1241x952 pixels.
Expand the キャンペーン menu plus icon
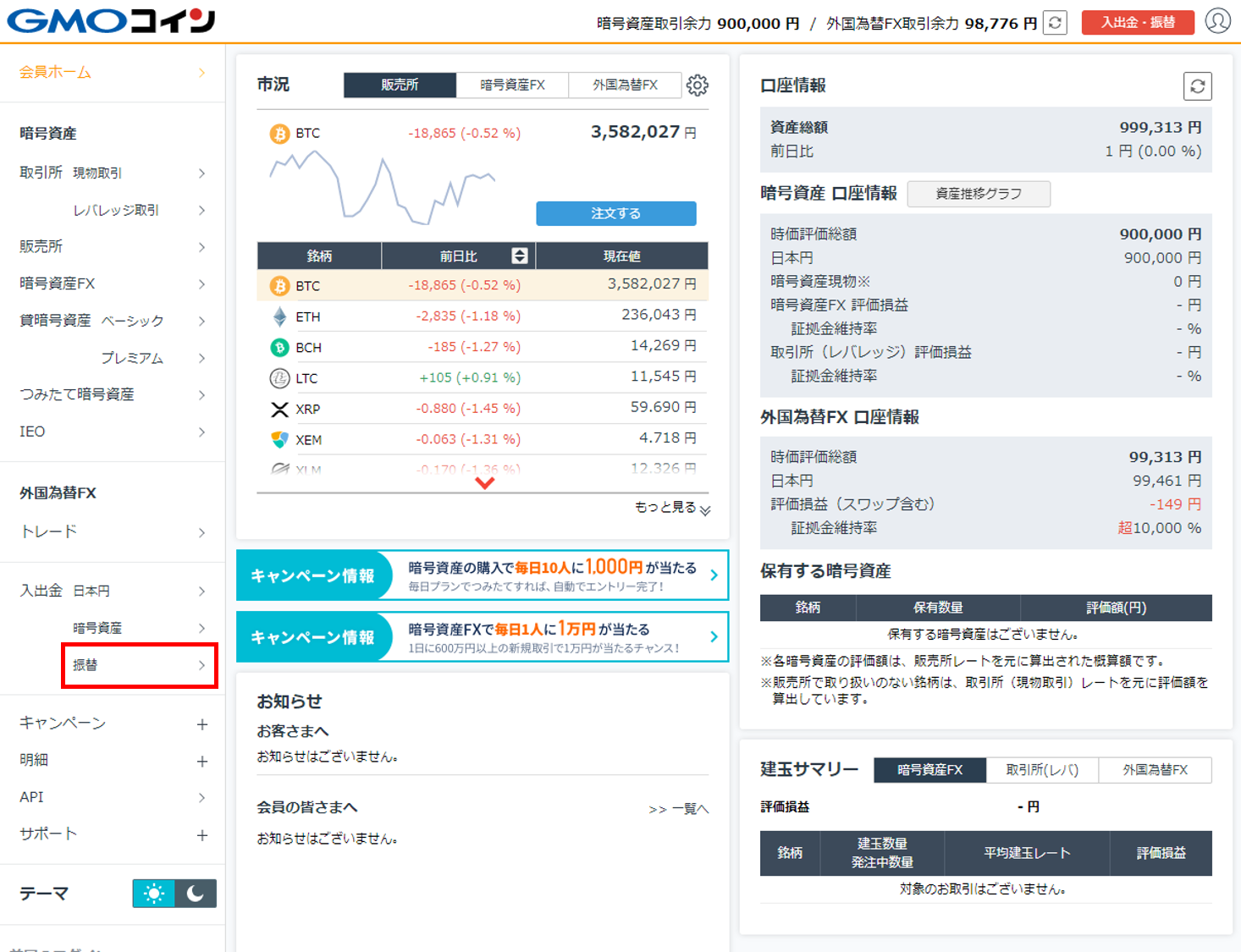pyautogui.click(x=202, y=724)
